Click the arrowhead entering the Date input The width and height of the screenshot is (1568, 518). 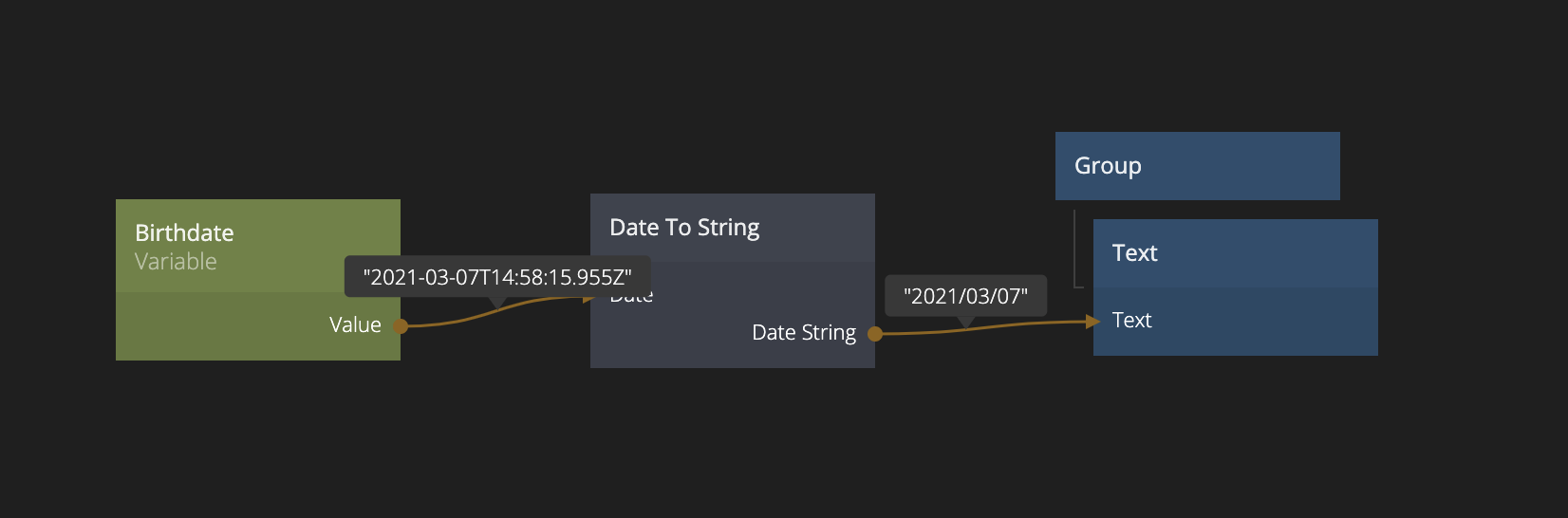(x=588, y=299)
